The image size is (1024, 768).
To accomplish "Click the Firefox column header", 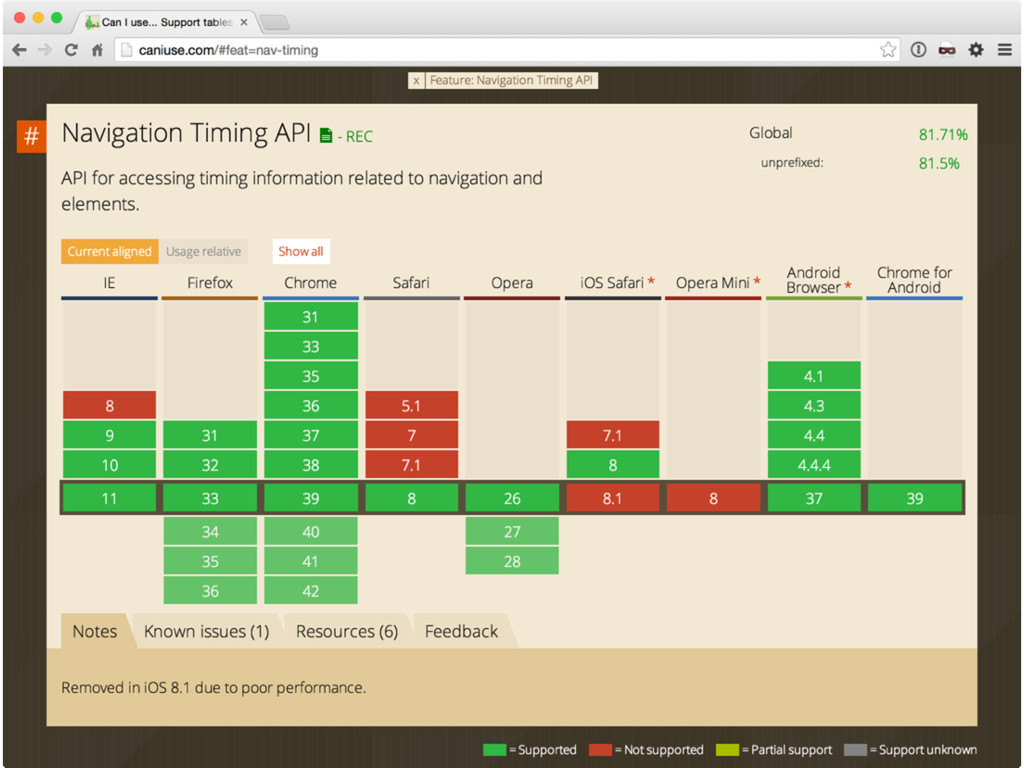I will (210, 283).
